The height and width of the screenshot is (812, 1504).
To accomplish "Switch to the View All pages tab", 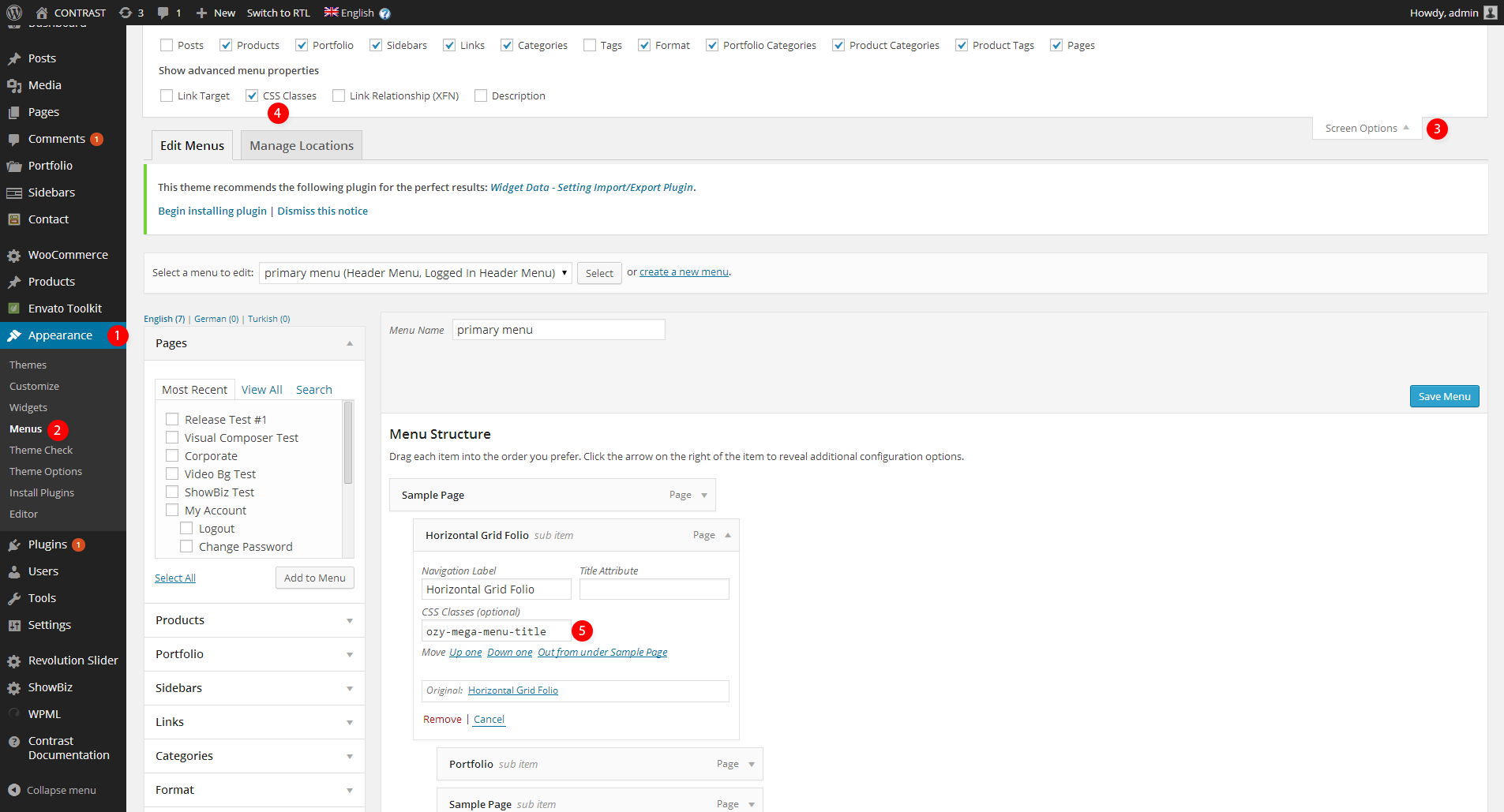I will [261, 390].
